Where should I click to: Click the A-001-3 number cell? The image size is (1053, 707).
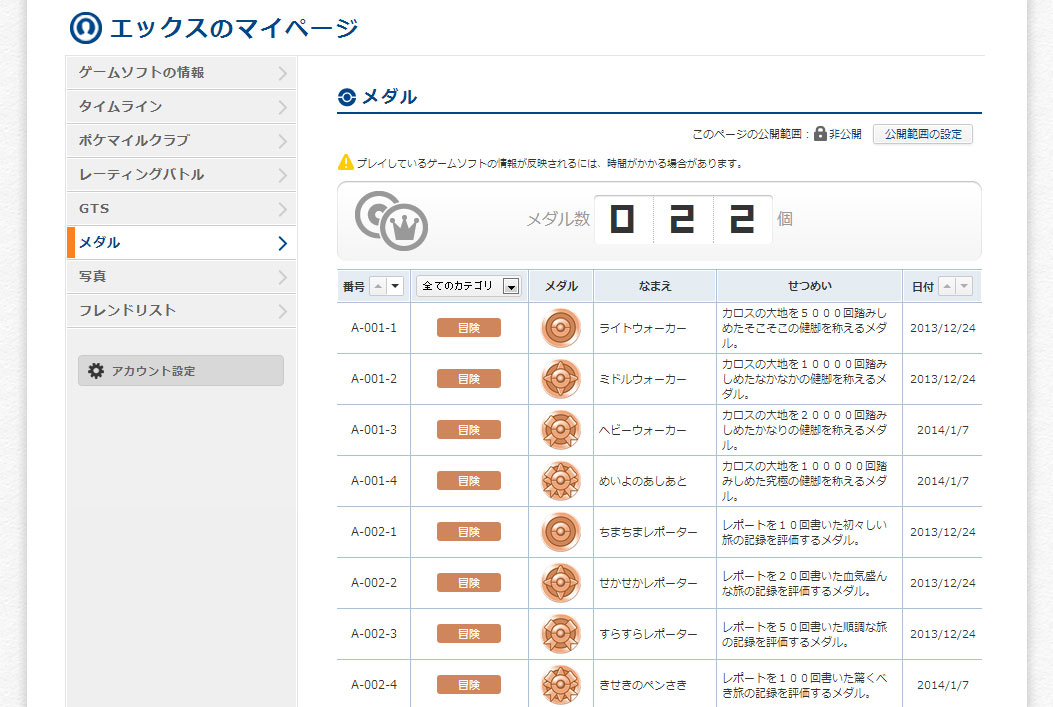click(373, 430)
